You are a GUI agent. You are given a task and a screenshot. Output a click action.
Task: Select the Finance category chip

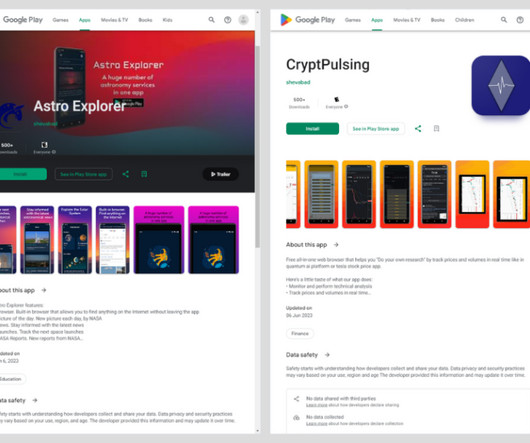coord(300,334)
